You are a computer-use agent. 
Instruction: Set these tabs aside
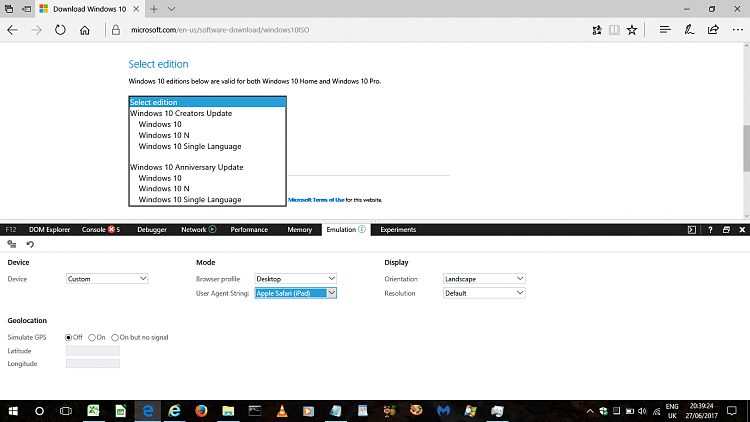tap(26, 9)
